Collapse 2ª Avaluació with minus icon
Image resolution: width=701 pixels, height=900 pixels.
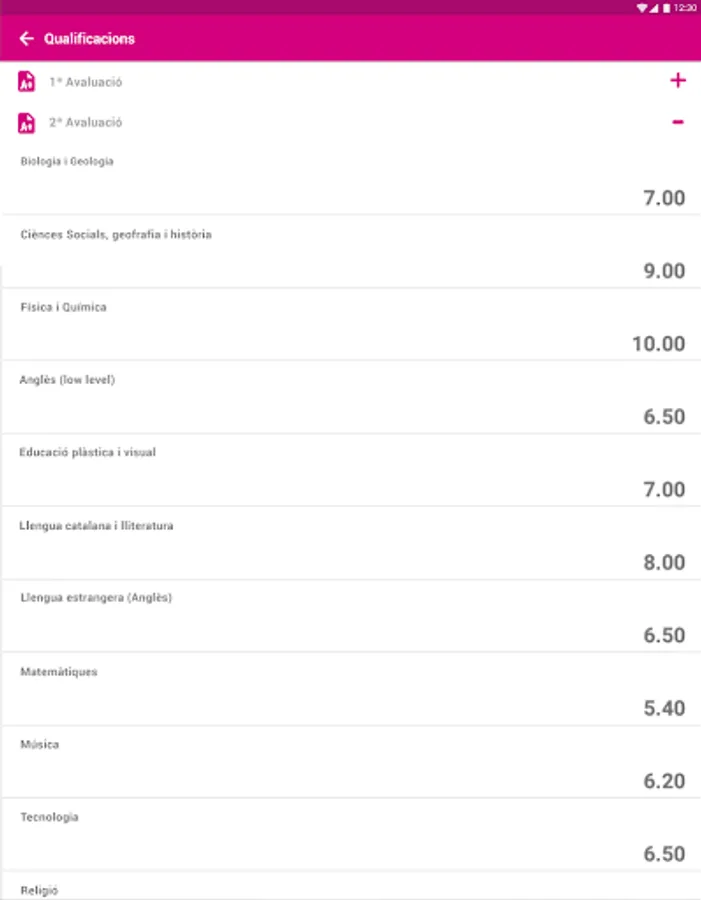pos(678,122)
